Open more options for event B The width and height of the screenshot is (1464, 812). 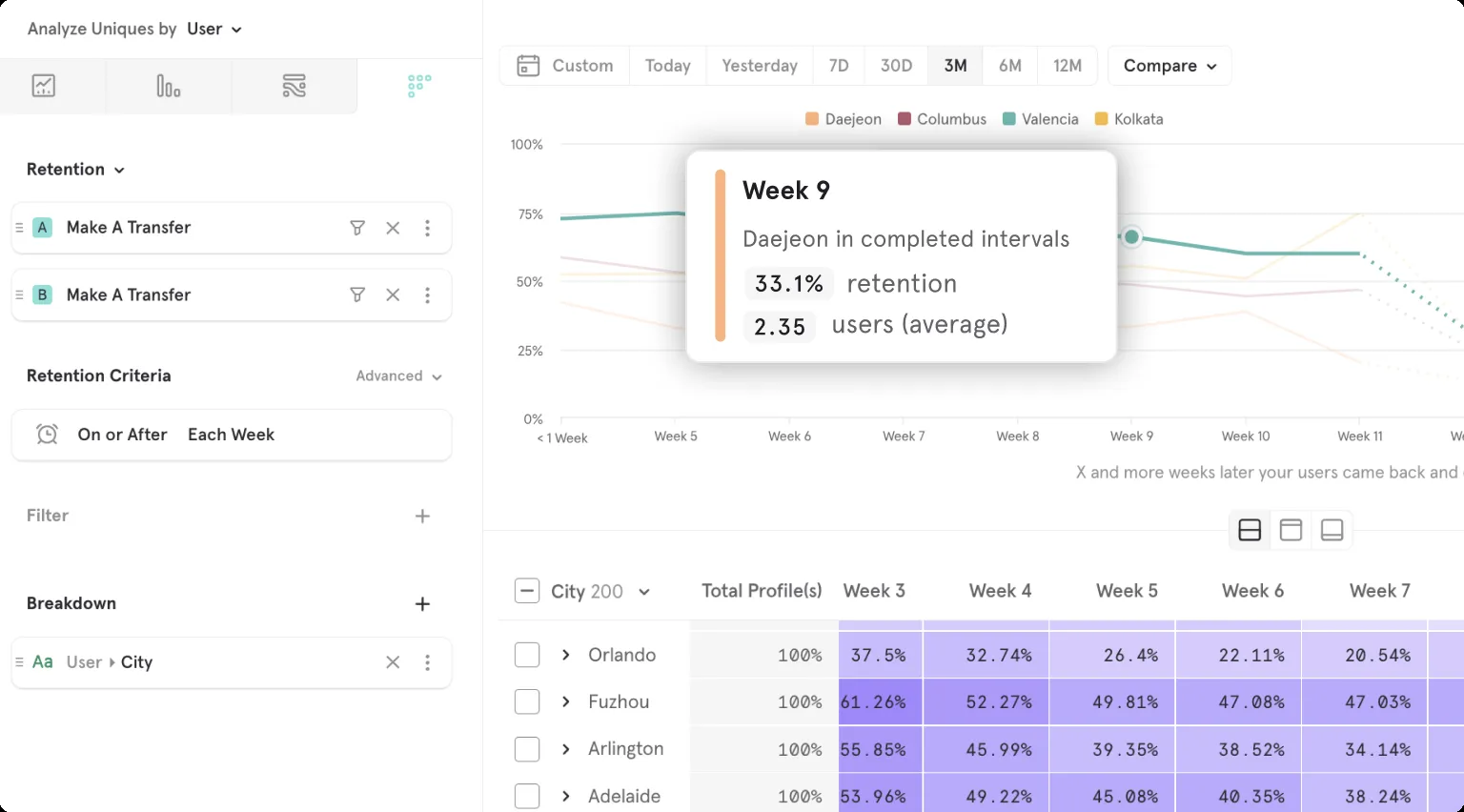(x=427, y=295)
